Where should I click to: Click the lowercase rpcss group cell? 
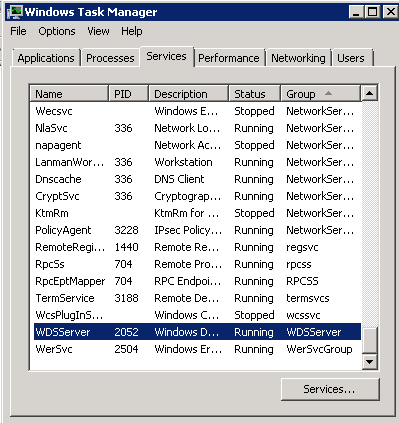click(299, 265)
